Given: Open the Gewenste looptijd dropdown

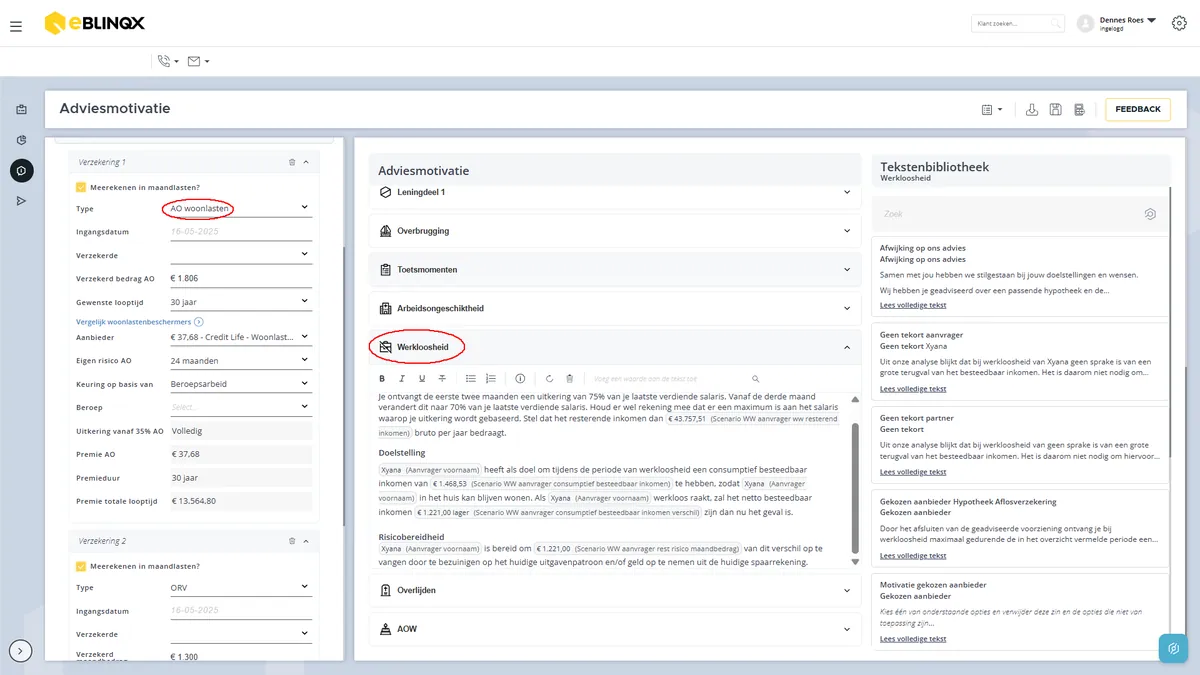Looking at the screenshot, I should (240, 301).
